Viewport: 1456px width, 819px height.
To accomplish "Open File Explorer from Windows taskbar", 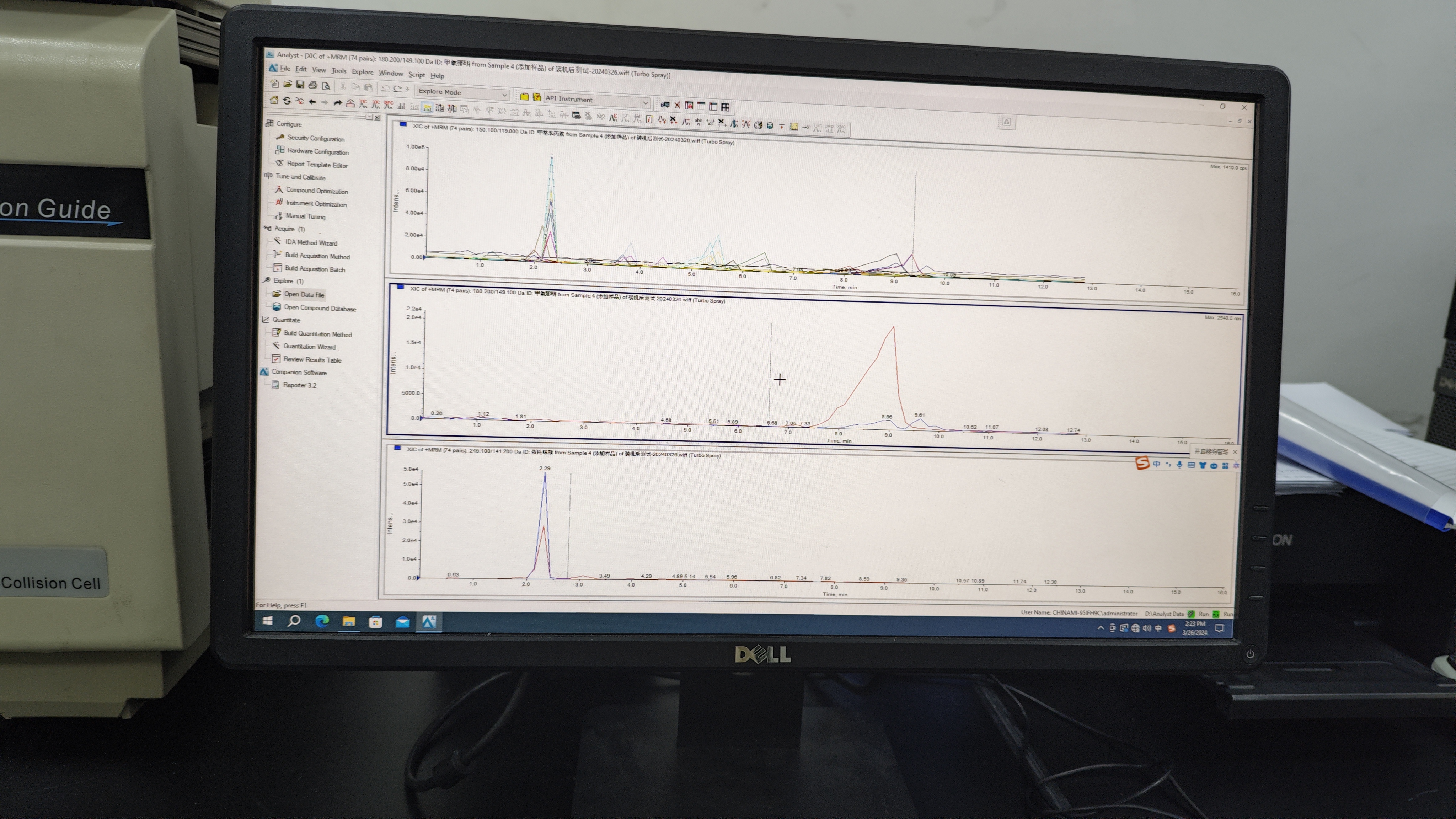I will click(349, 622).
